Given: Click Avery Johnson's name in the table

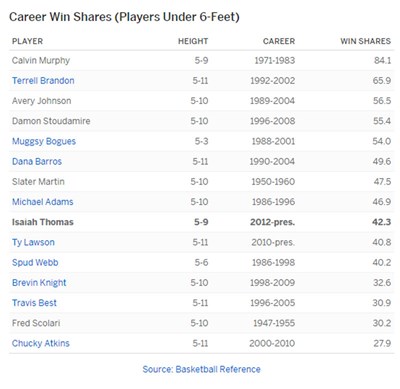Looking at the screenshot, I should coord(41,101).
